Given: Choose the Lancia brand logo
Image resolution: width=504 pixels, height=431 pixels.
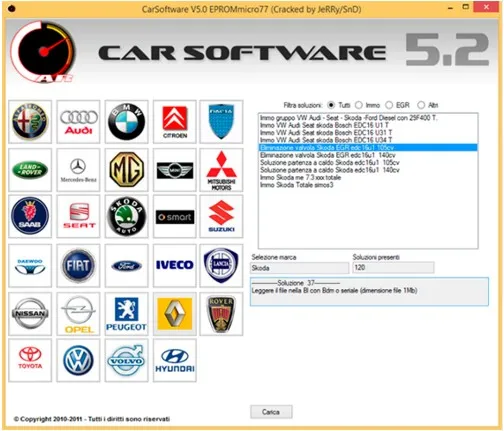Looking at the screenshot, I should (x=221, y=265).
